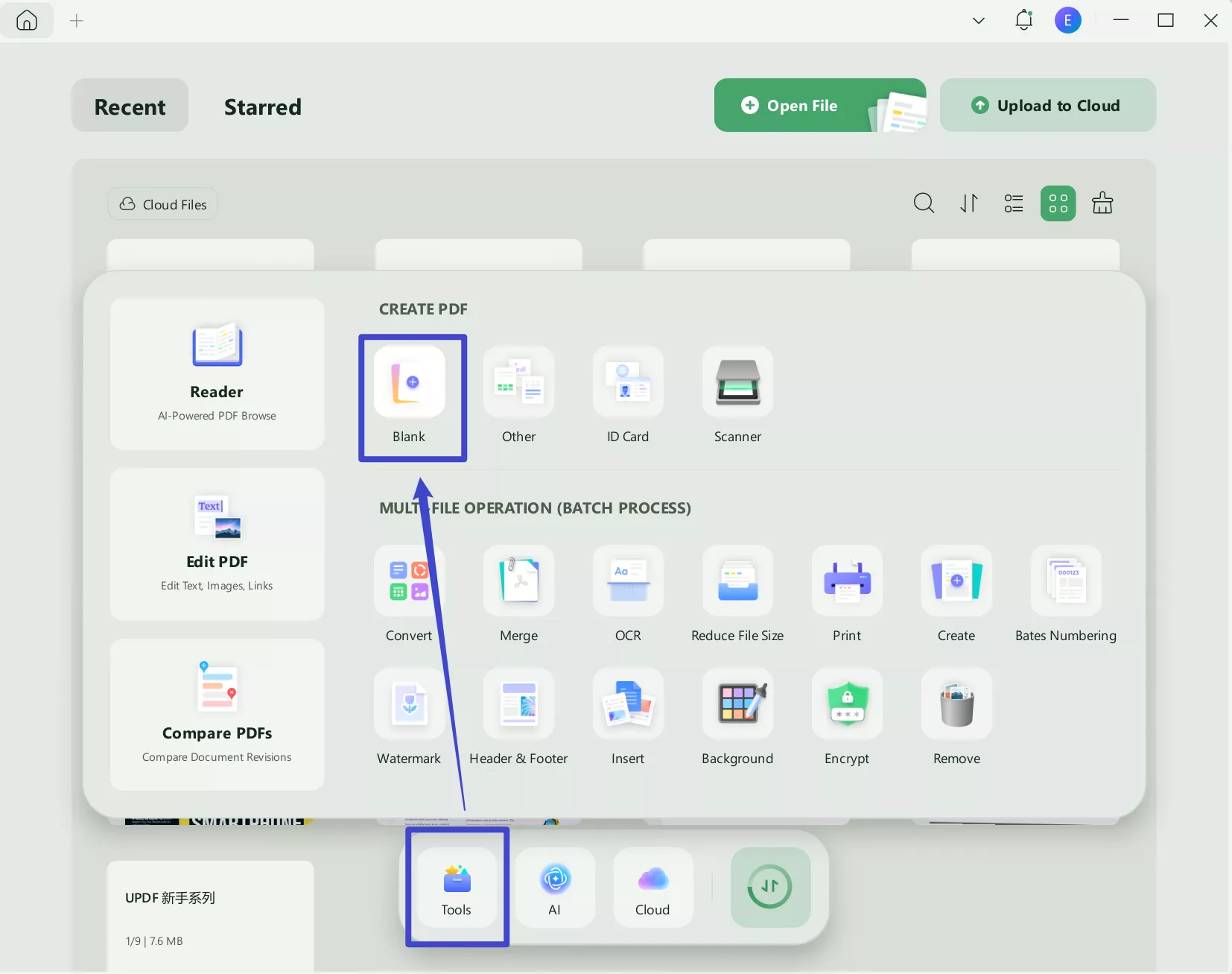Screen dimensions: 1232x974
Task: Select the Encrypt tool
Action: coord(846,715)
